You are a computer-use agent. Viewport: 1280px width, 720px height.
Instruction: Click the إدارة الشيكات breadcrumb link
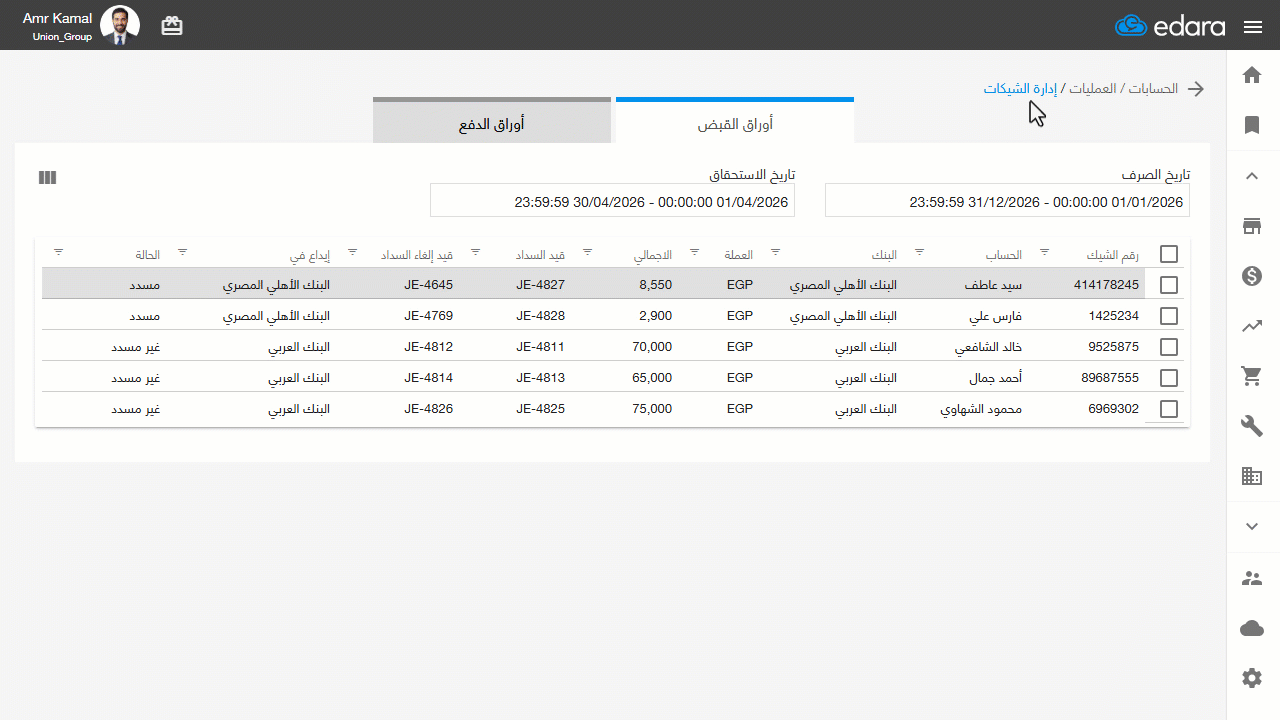[x=1020, y=89]
